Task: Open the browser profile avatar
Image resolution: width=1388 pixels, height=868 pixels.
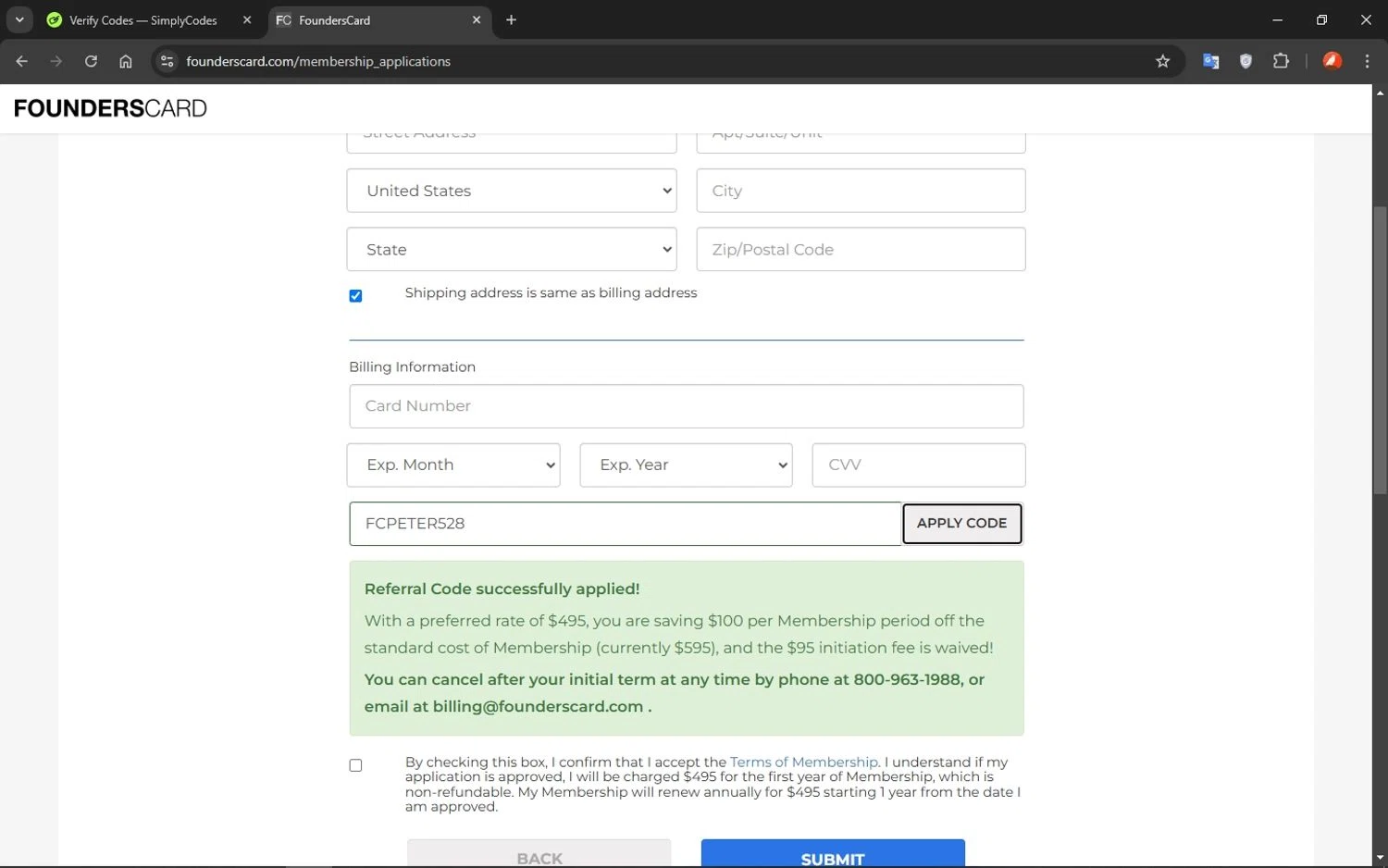Action: (x=1332, y=61)
